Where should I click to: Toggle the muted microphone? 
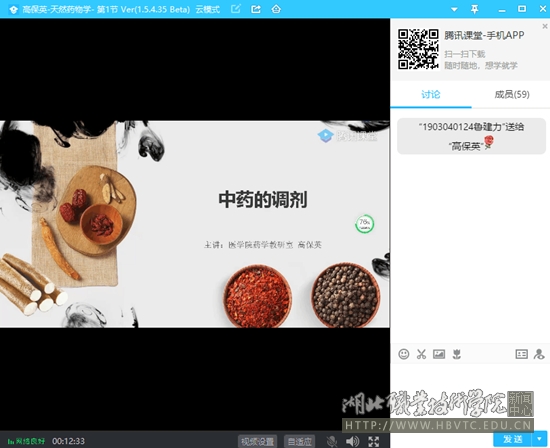pyautogui.click(x=332, y=441)
